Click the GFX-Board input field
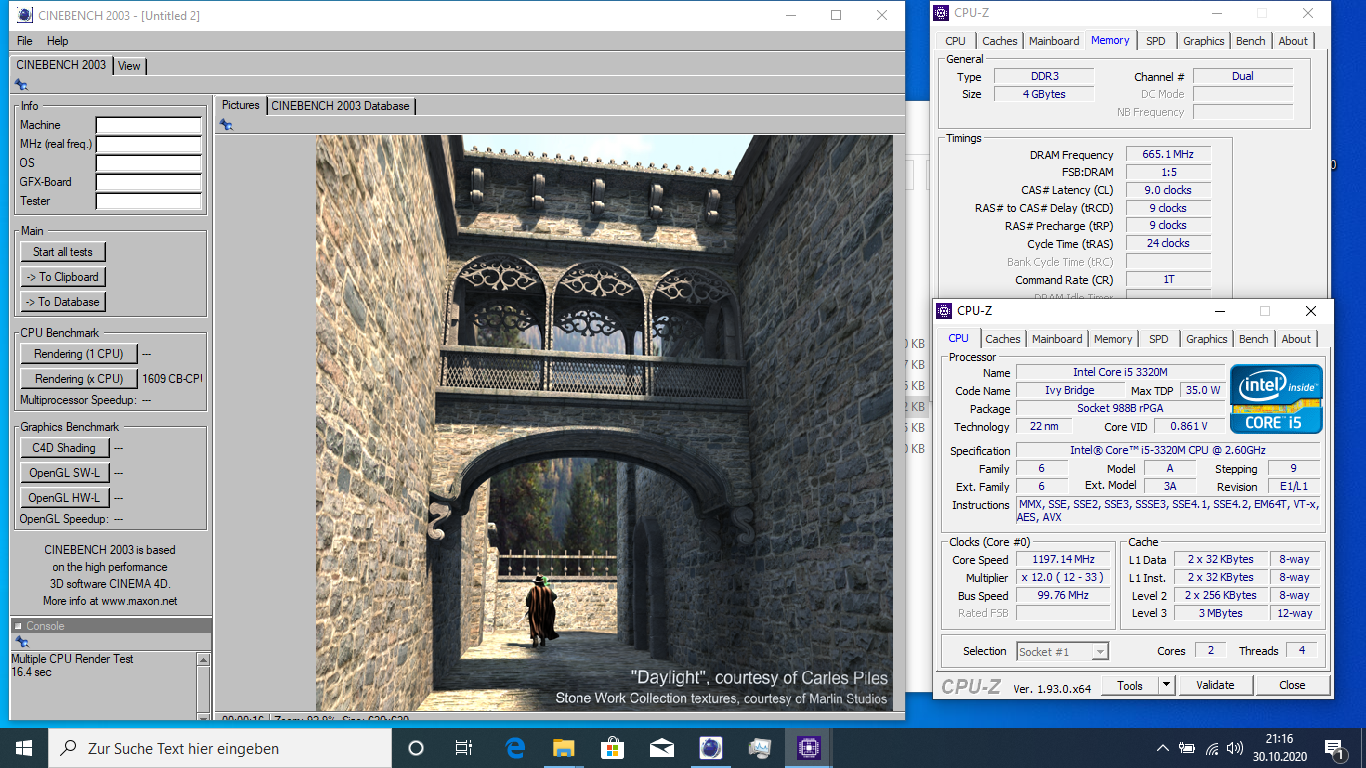The image size is (1366, 768). pos(149,183)
